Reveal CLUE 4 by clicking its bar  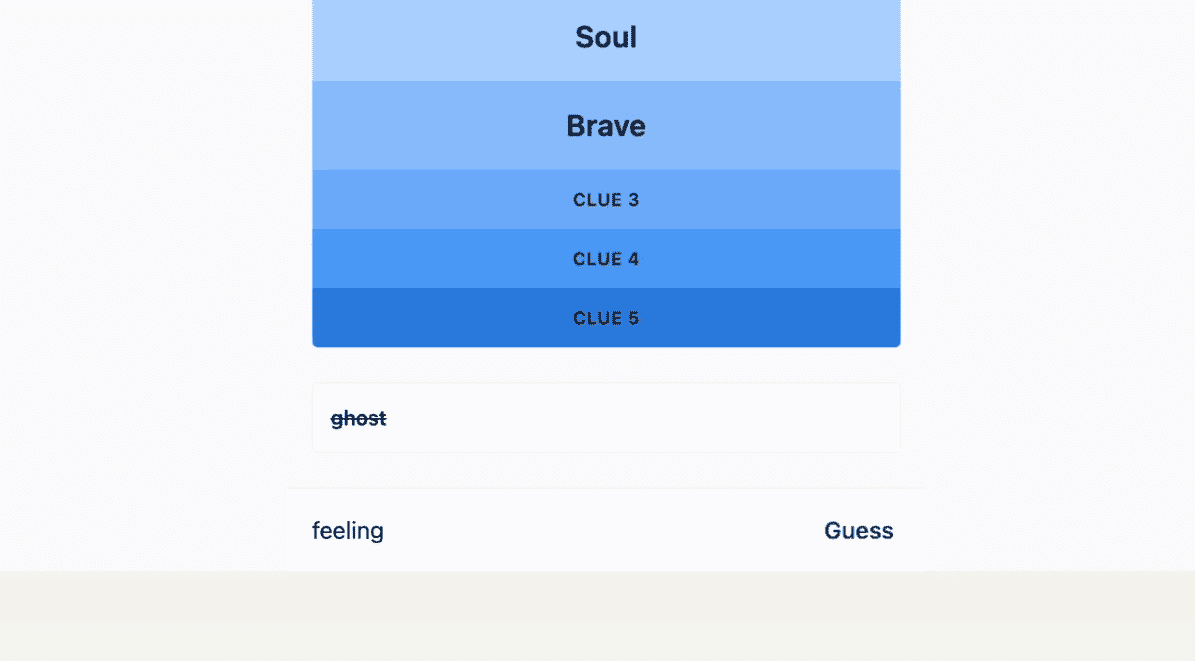606,258
